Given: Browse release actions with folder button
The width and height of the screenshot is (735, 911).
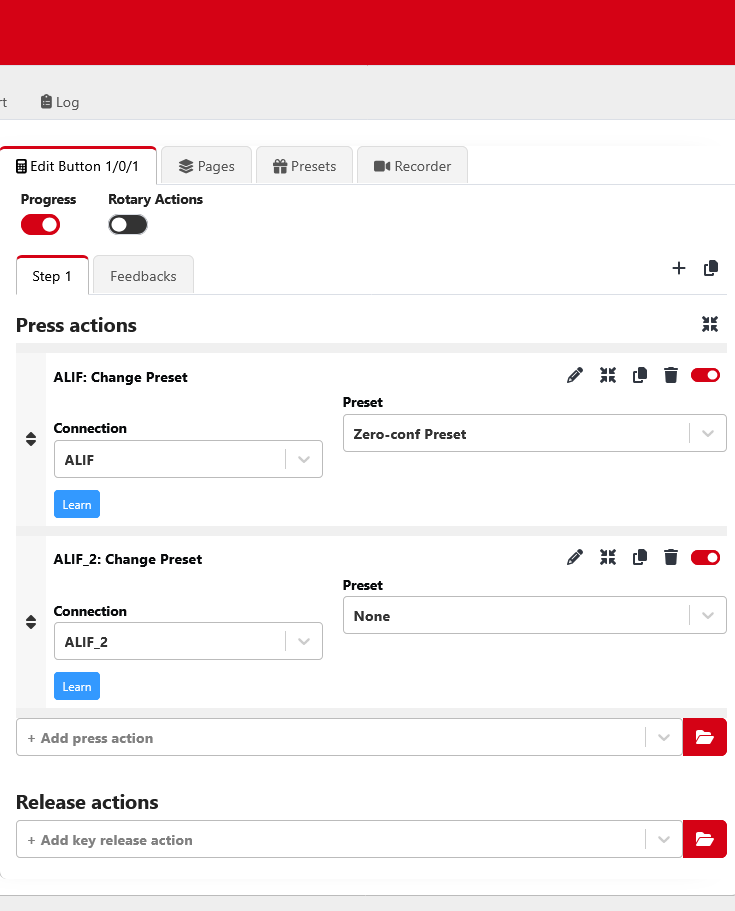Looking at the screenshot, I should click(704, 839).
